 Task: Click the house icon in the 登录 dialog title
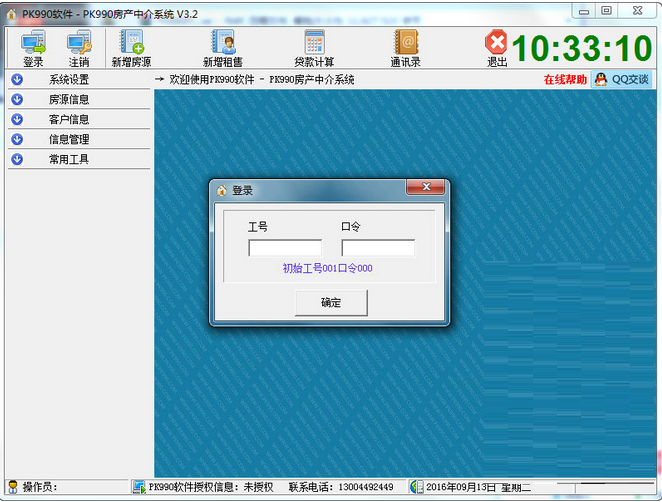(x=221, y=190)
